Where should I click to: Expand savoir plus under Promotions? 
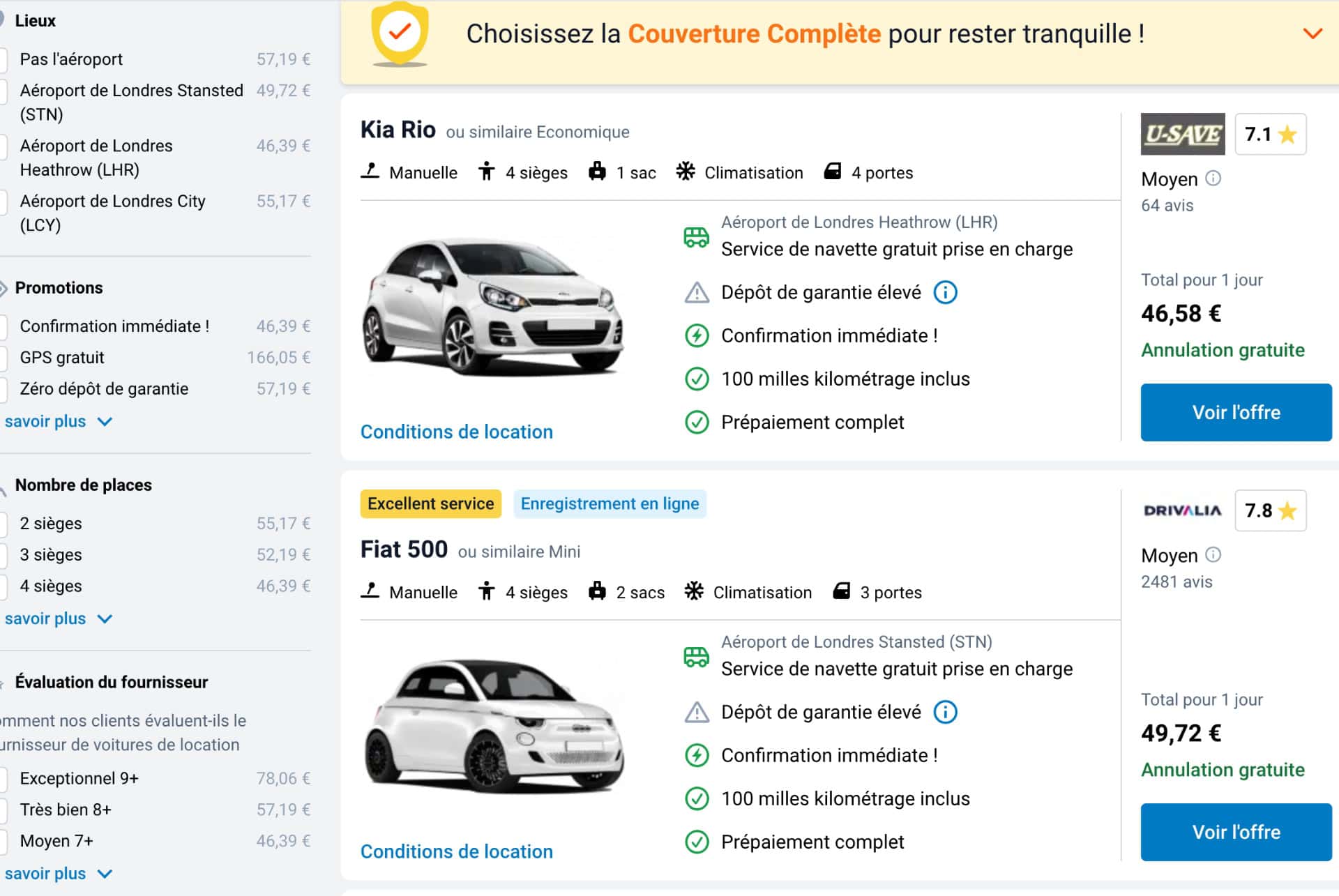58,421
